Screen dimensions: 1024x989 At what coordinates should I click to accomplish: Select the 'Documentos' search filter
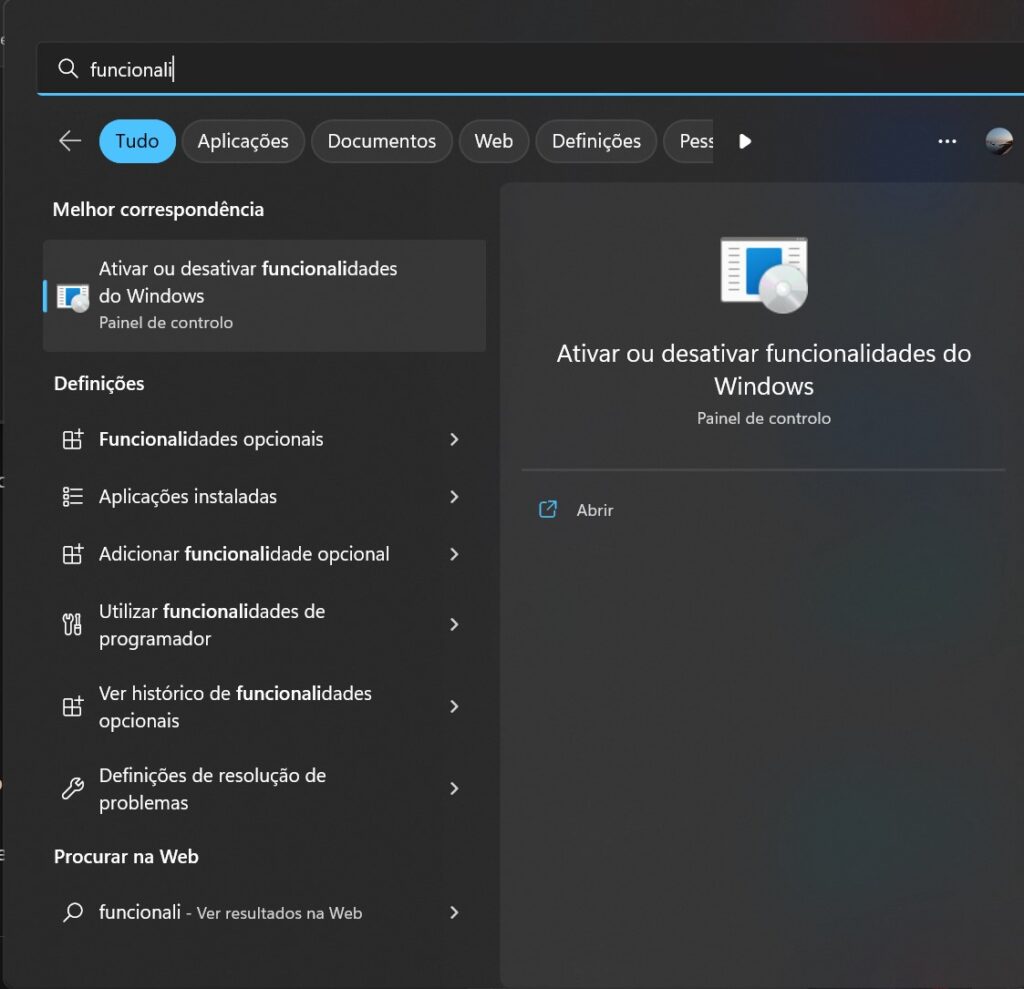(381, 141)
